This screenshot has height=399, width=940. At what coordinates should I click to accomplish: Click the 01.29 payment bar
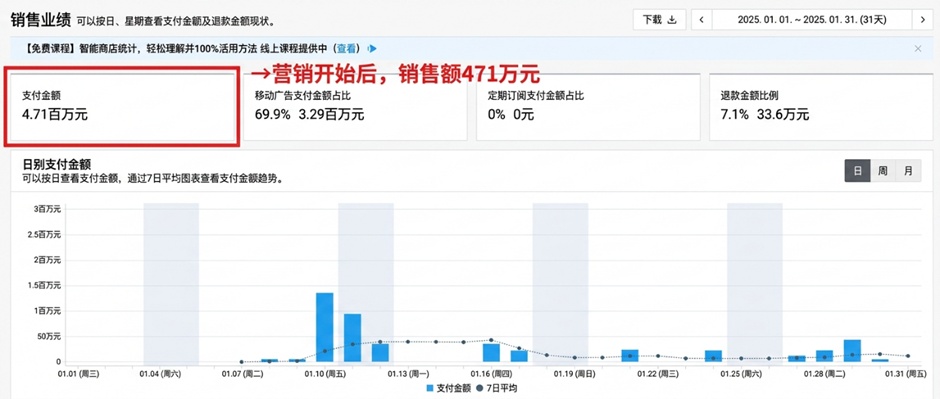click(852, 351)
